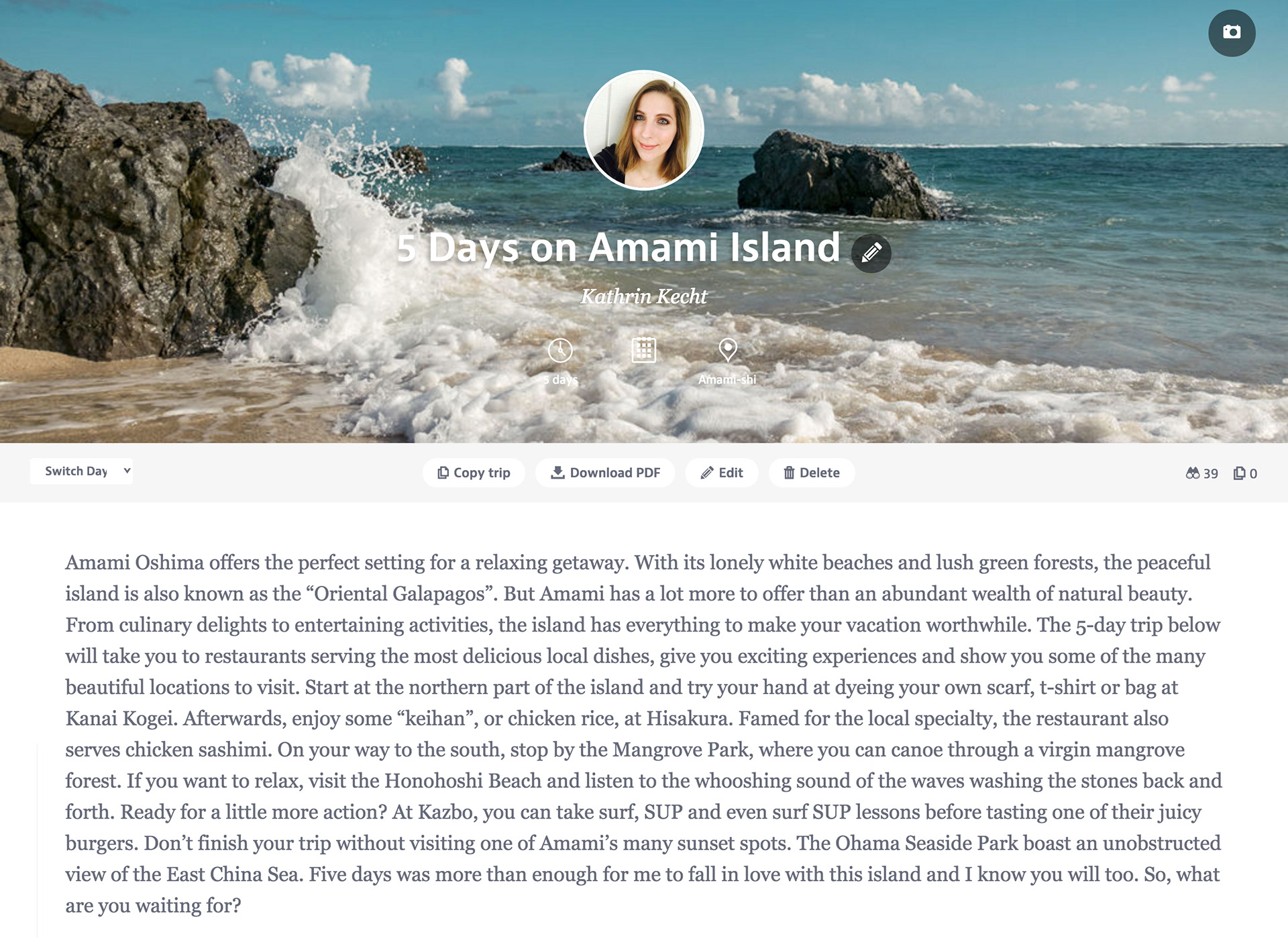Click the location pin icon above Amami-shi
Image resolution: width=1288 pixels, height=938 pixels.
[x=728, y=349]
